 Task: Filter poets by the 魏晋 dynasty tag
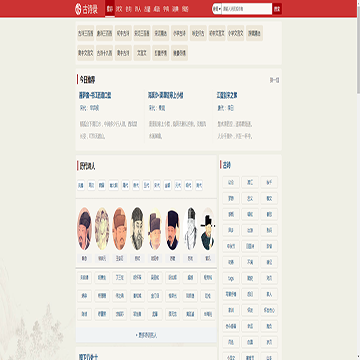point(102,185)
